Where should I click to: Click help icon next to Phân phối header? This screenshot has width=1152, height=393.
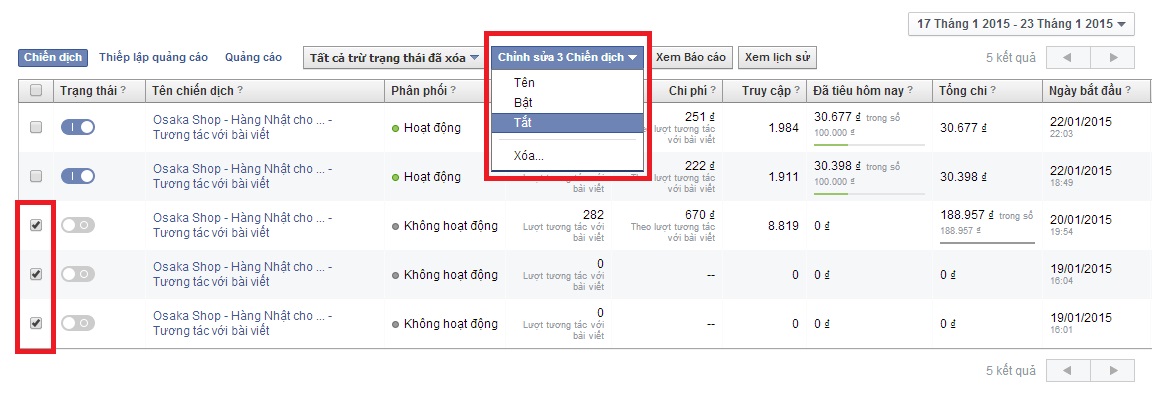tap(453, 90)
